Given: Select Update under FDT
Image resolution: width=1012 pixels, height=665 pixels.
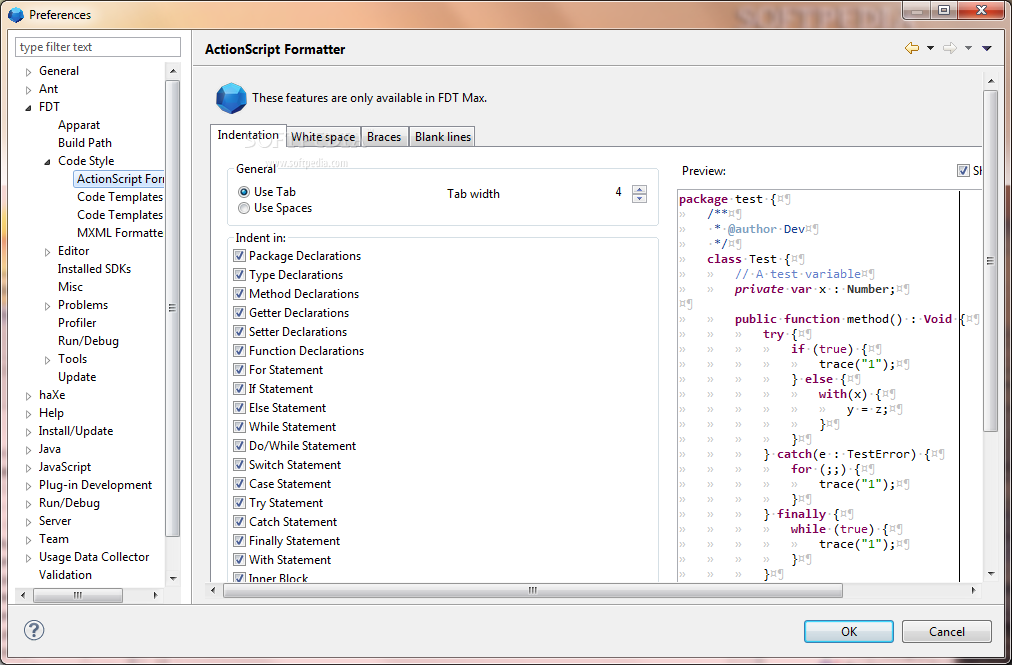Looking at the screenshot, I should (77, 377).
